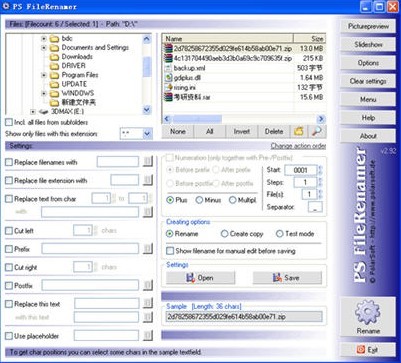Expand the 3DMAX (E:) drive node
The height and width of the screenshot is (363, 401).
click(33, 112)
